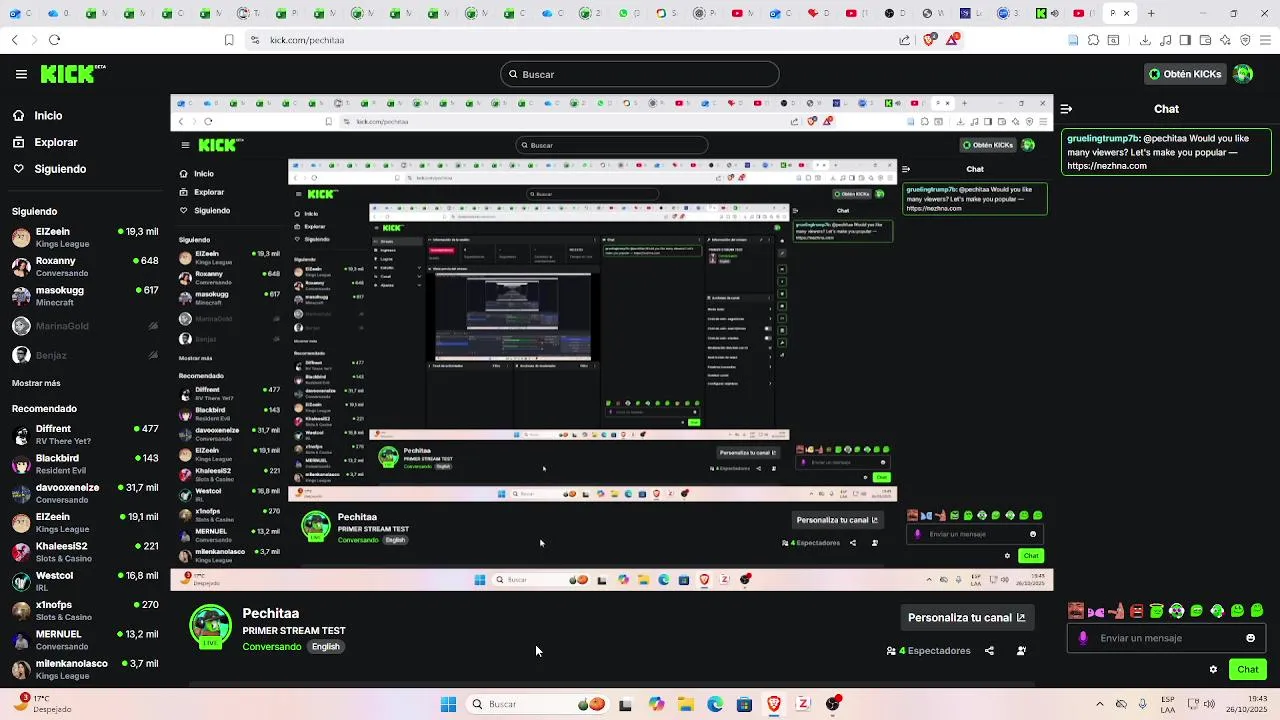This screenshot has width=1280, height=720.
Task: Open masokugg Minecraft channel
Action: point(85,296)
